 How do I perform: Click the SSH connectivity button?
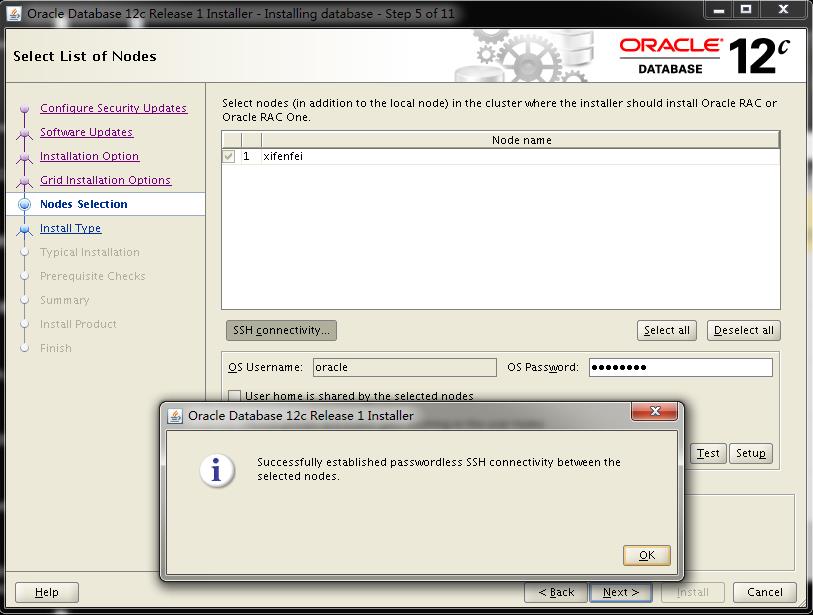point(281,330)
